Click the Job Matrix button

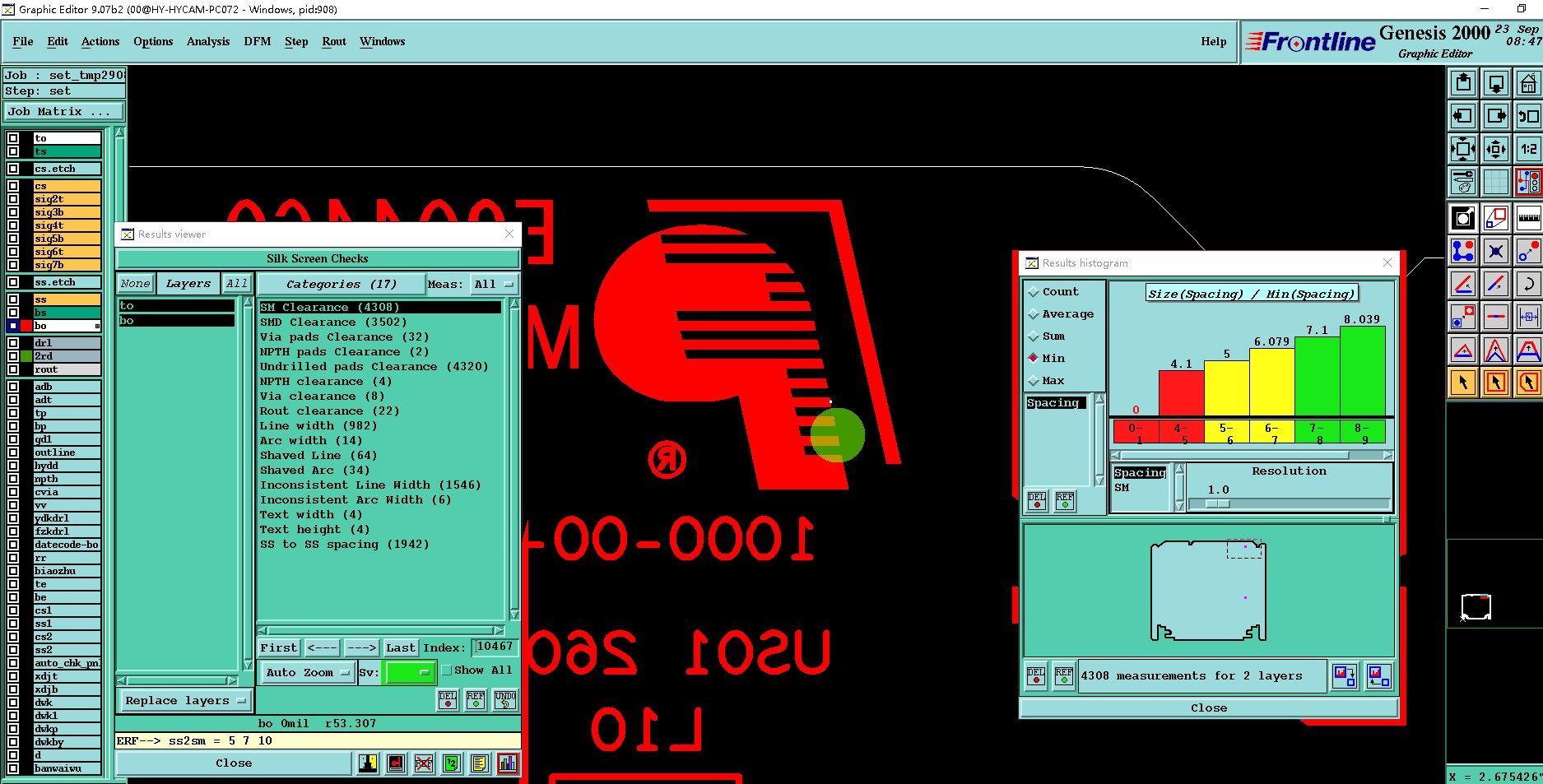65,112
